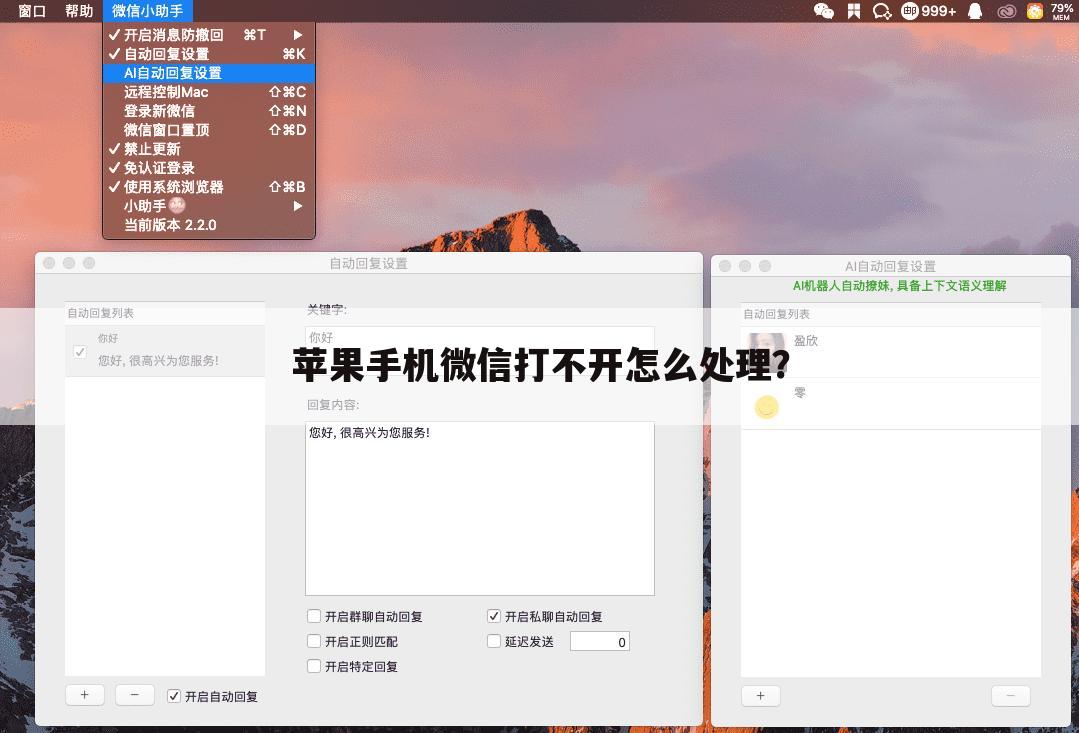Screen dimensions: 1079x733
Task: Toggle checkbox of 你好 auto-reply rule
Action: (x=80, y=352)
